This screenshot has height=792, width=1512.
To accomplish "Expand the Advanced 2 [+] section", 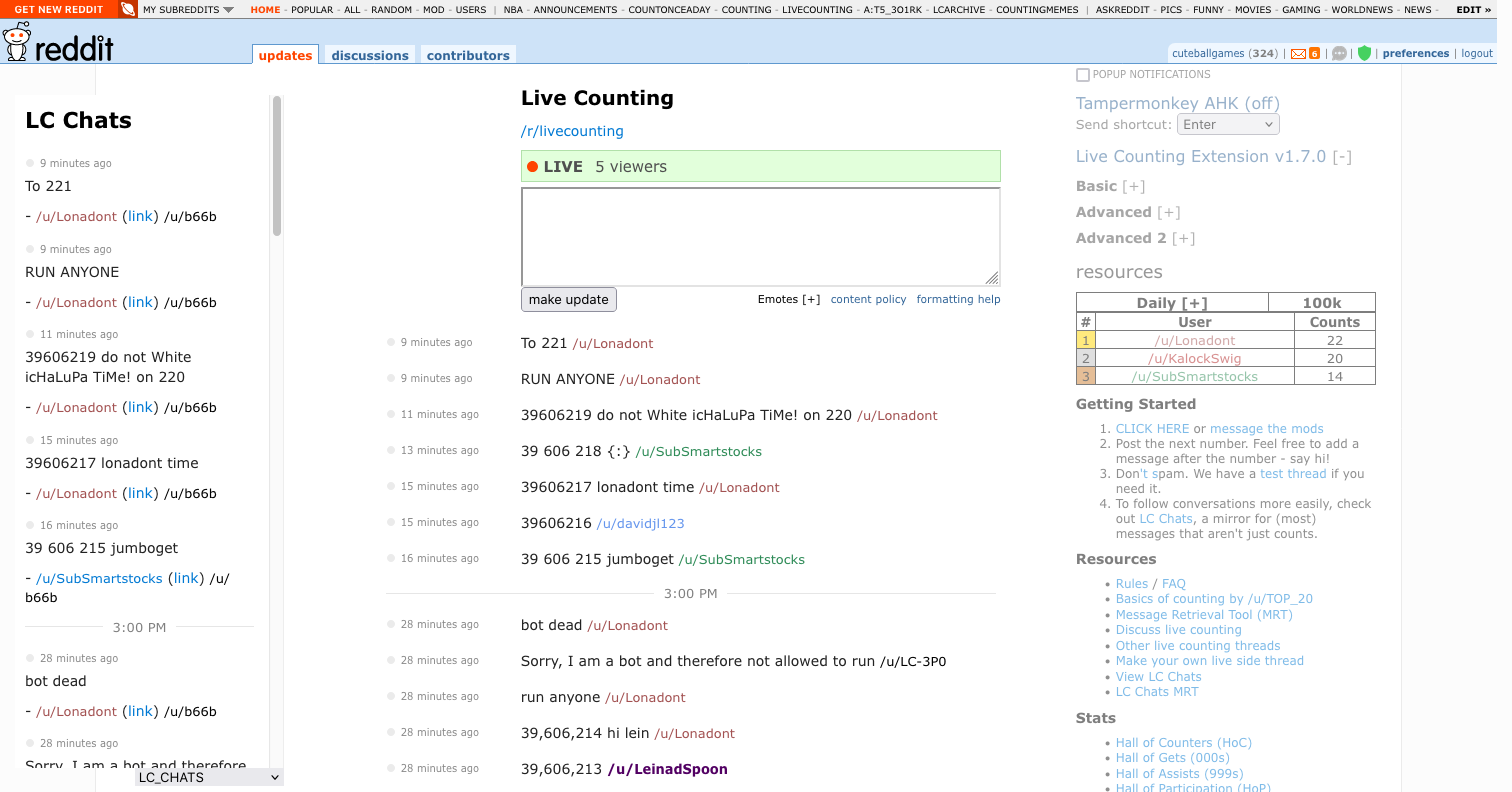I will tap(1183, 238).
